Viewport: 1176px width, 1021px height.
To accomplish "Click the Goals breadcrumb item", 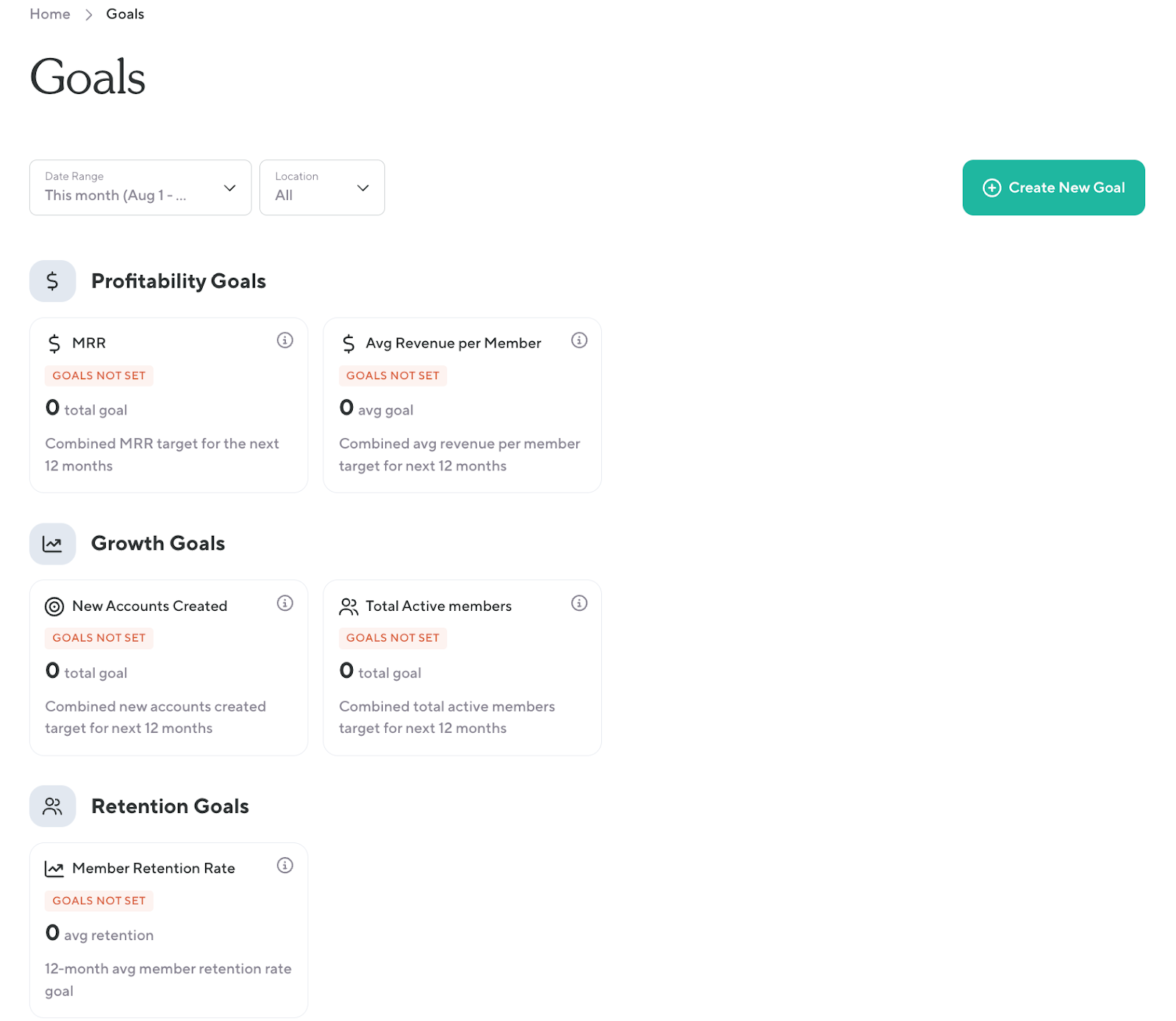I will [x=125, y=14].
